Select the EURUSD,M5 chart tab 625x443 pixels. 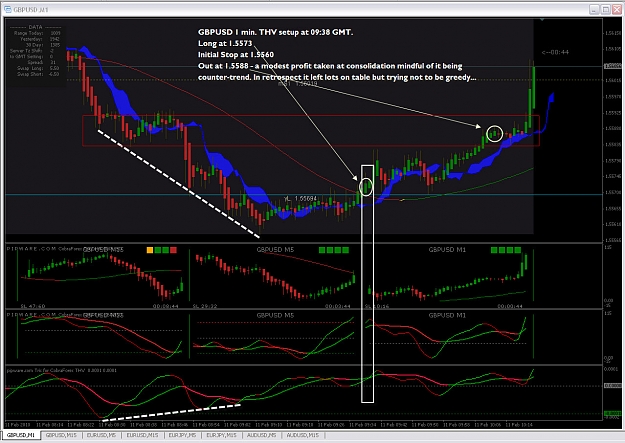tap(102, 435)
